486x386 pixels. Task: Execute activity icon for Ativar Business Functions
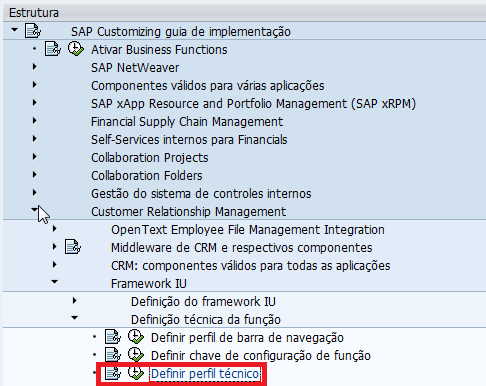pos(76,49)
